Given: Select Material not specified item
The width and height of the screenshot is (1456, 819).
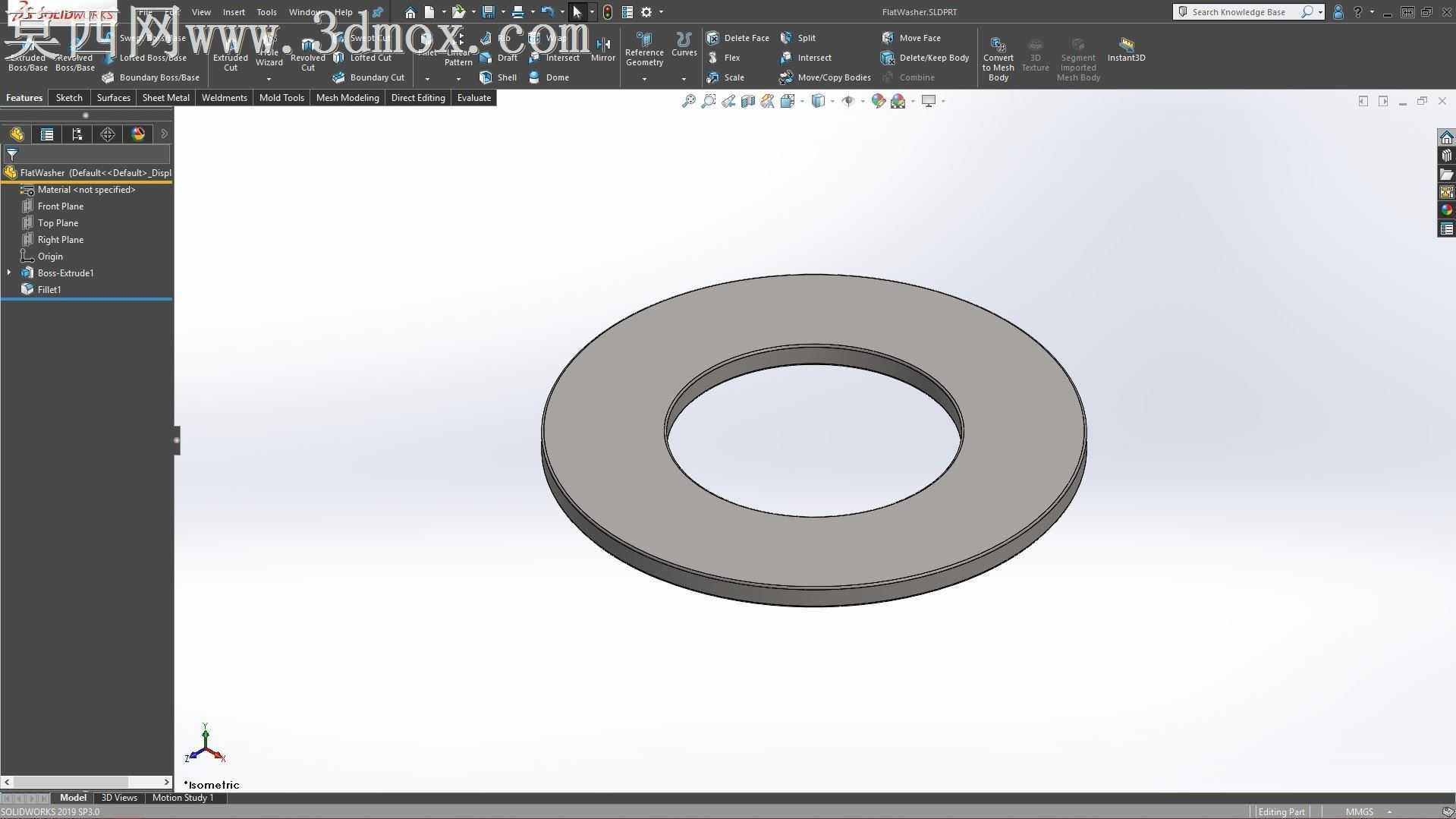Looking at the screenshot, I should click(86, 189).
